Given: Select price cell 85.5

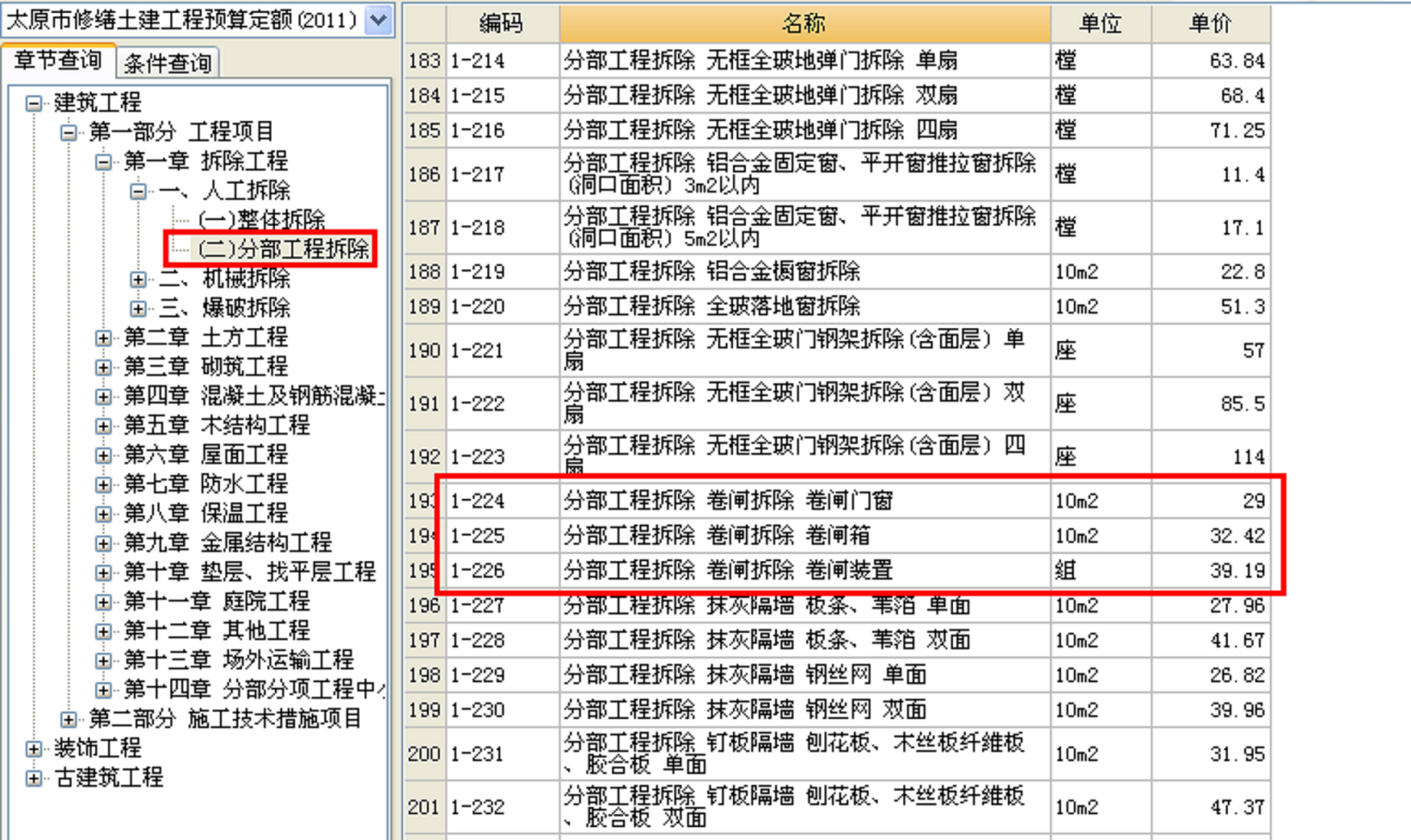Looking at the screenshot, I should tap(1211, 404).
